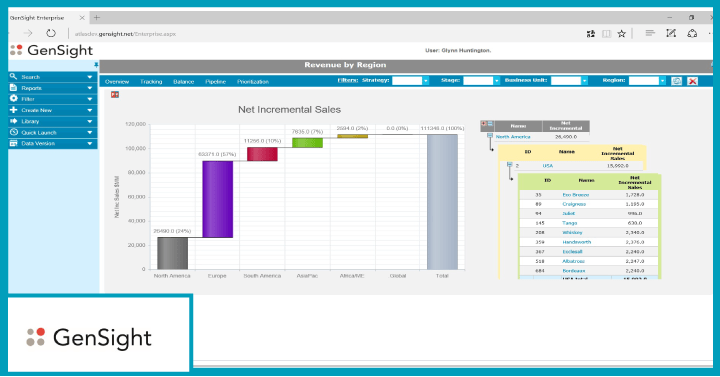Open the Whiskey project link
This screenshot has height=377, width=720.
coord(572,233)
